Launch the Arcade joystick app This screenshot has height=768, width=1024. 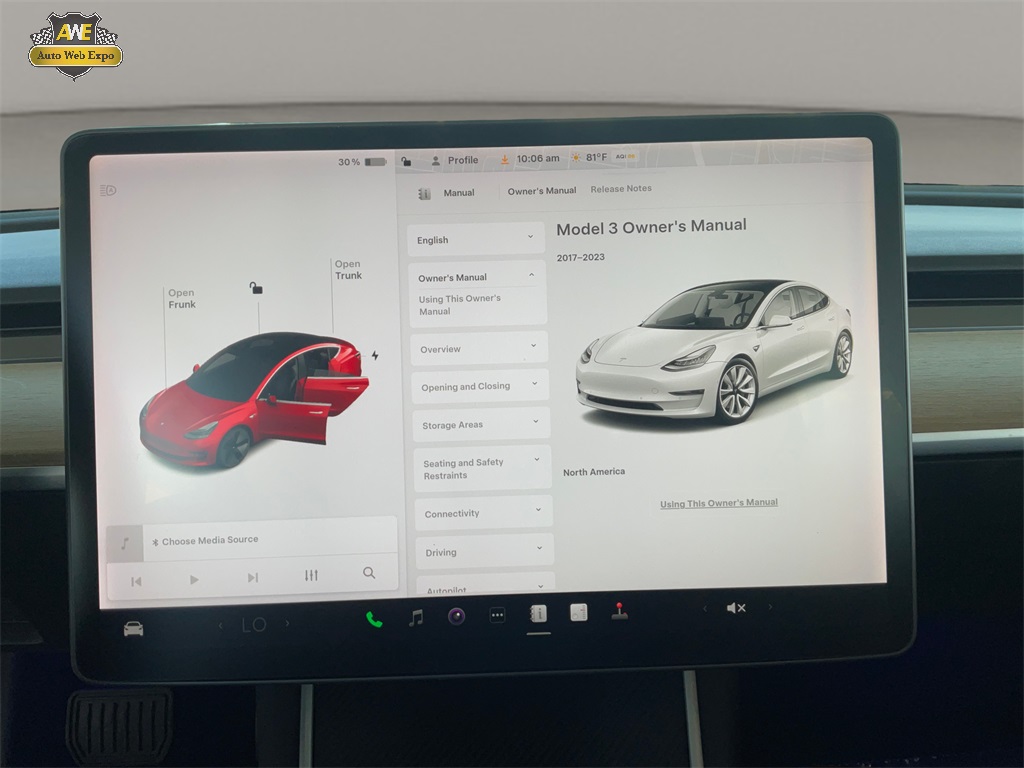(x=620, y=611)
